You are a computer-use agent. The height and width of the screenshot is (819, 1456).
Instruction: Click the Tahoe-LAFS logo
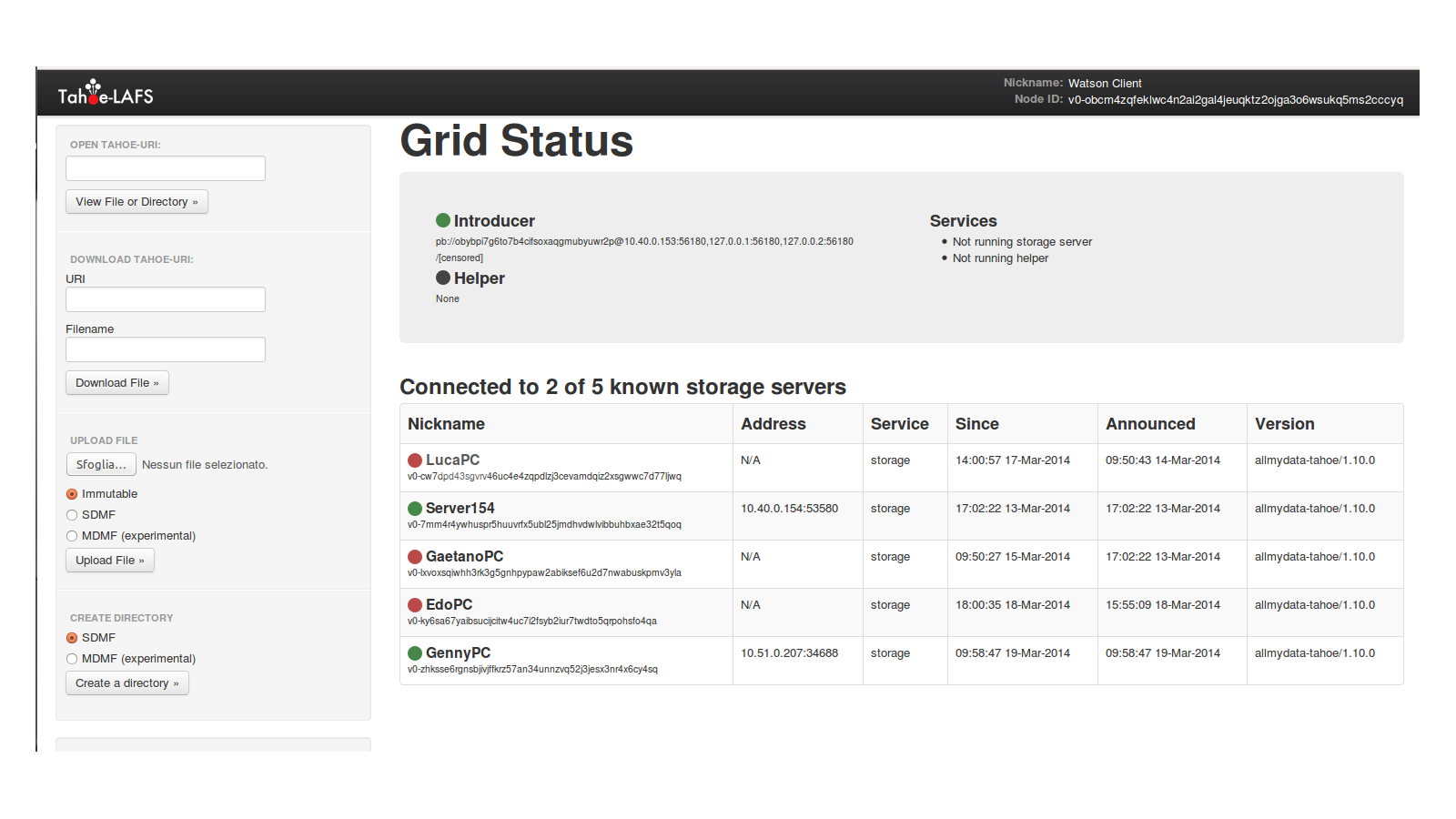pyautogui.click(x=106, y=94)
